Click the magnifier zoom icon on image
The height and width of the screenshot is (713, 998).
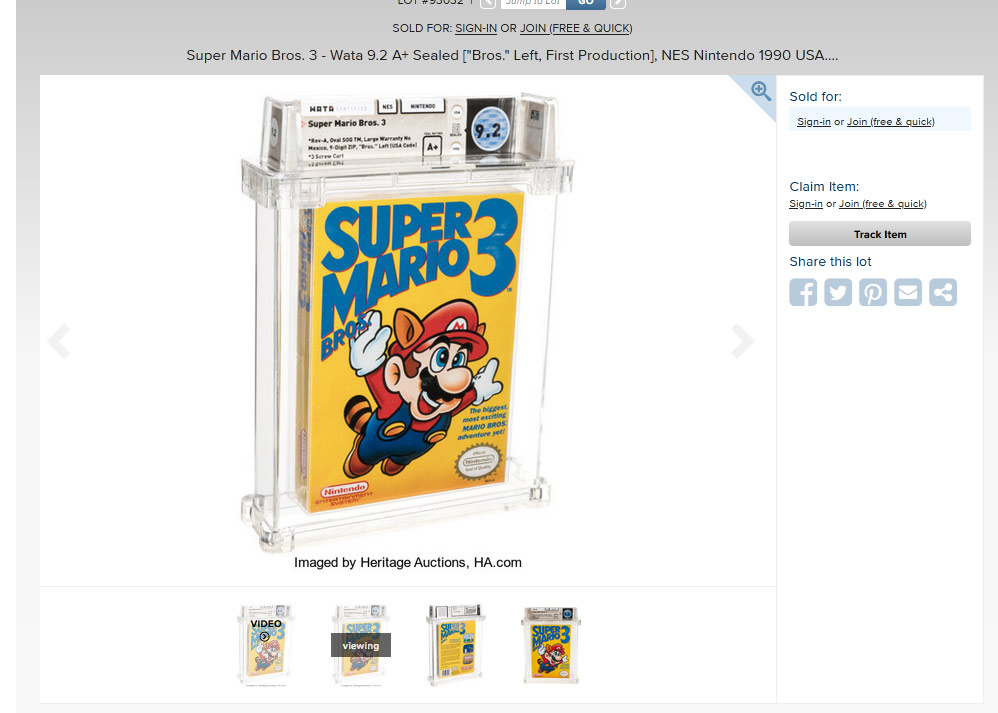click(x=761, y=91)
